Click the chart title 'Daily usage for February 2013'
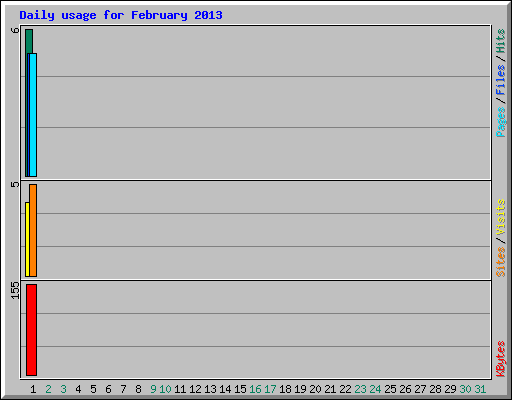512x400 pixels. click(x=121, y=15)
